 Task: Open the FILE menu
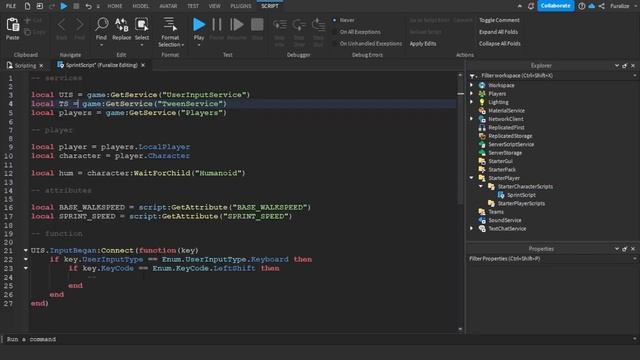pos(11,6)
